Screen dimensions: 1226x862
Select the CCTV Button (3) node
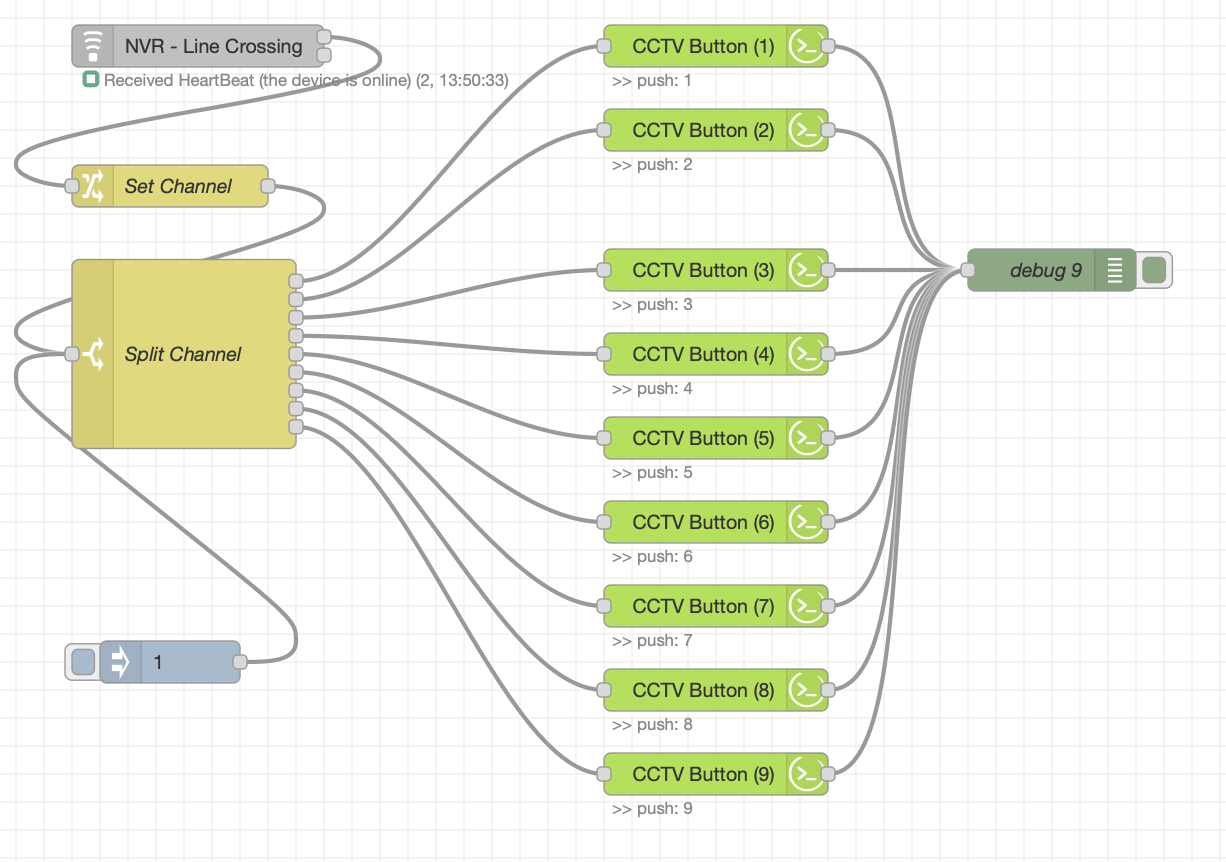point(703,270)
